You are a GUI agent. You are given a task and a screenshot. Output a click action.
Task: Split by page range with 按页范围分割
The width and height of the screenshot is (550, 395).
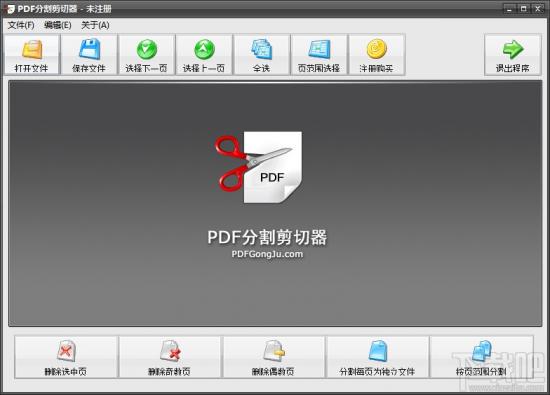tap(481, 357)
